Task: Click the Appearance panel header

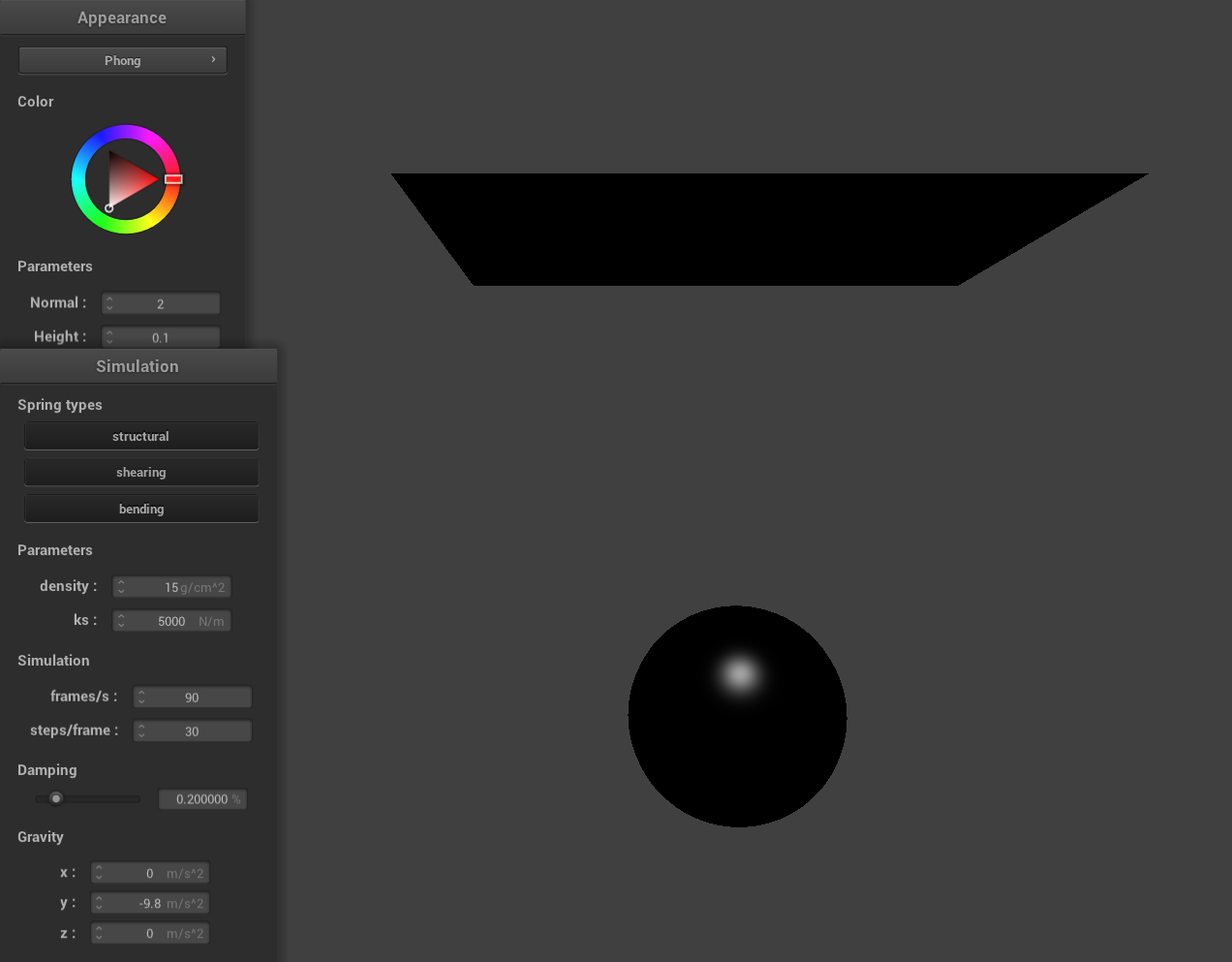Action: click(122, 17)
